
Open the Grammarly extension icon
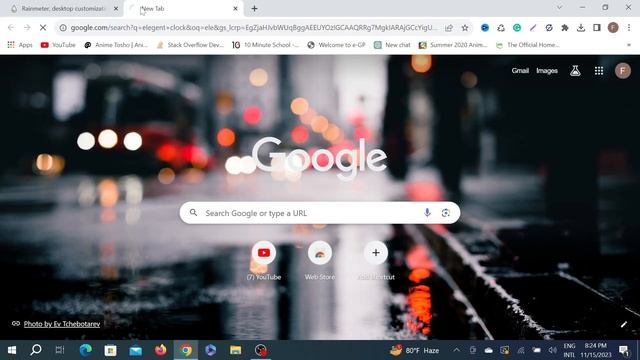[517, 28]
